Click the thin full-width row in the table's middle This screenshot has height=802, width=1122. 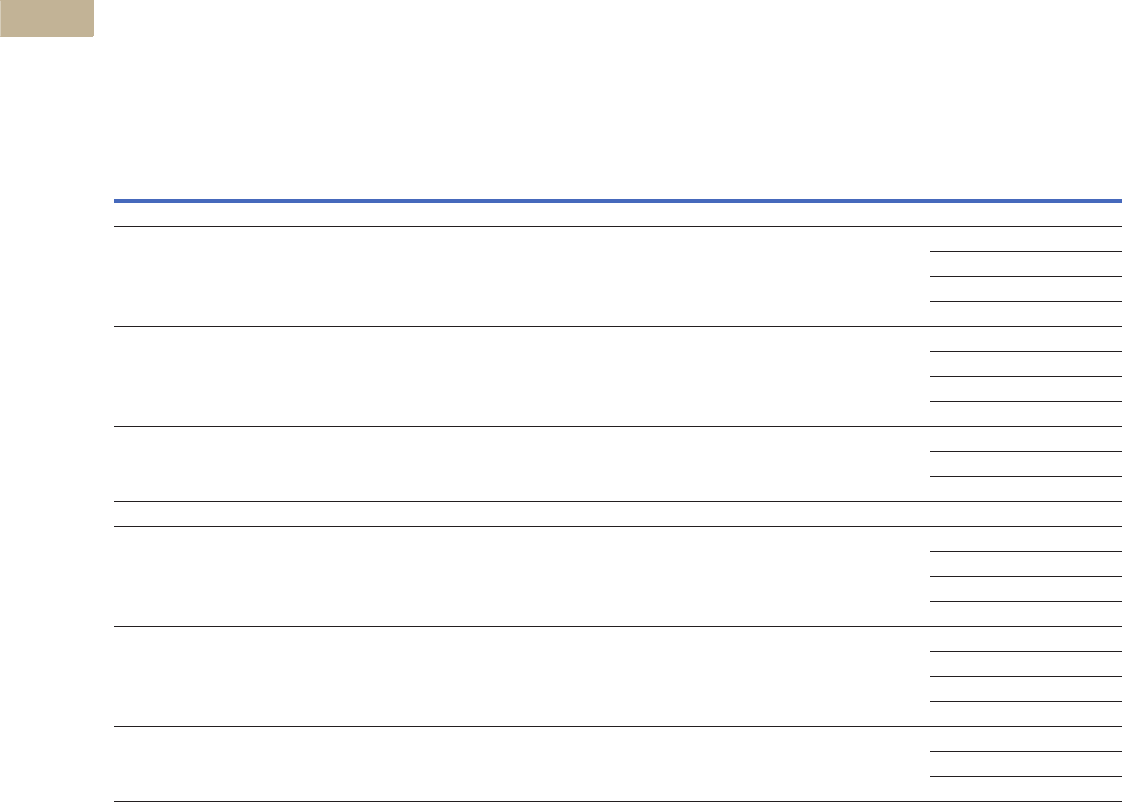[x=618, y=514]
